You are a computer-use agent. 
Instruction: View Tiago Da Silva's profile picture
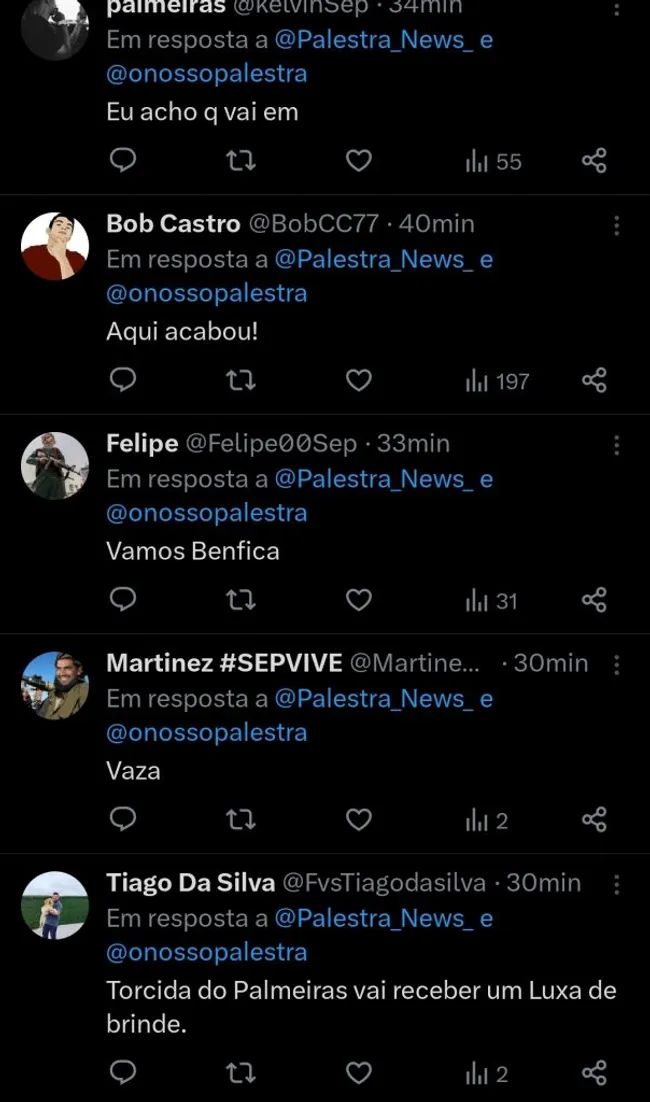[55, 903]
